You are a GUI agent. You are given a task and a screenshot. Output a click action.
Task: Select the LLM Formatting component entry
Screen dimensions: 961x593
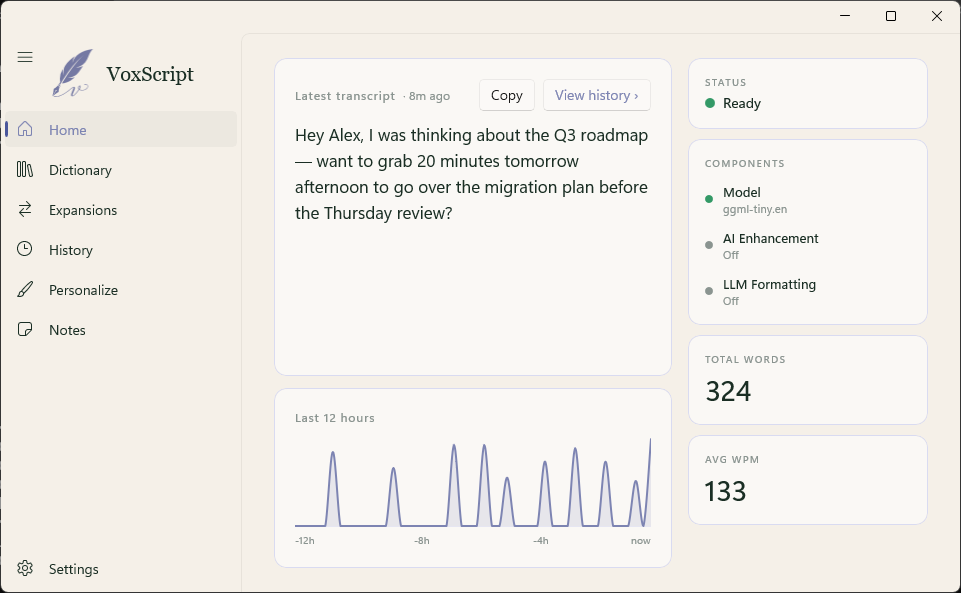(808, 292)
